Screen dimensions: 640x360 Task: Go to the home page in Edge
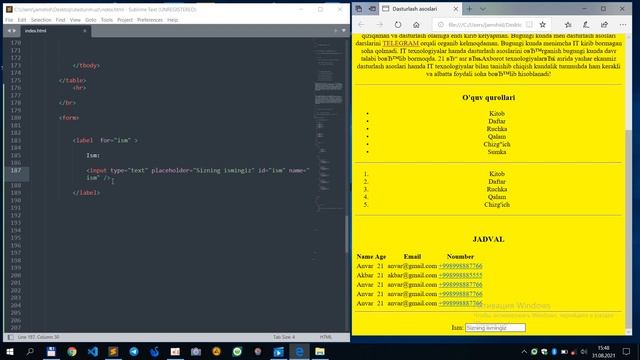(x=416, y=24)
